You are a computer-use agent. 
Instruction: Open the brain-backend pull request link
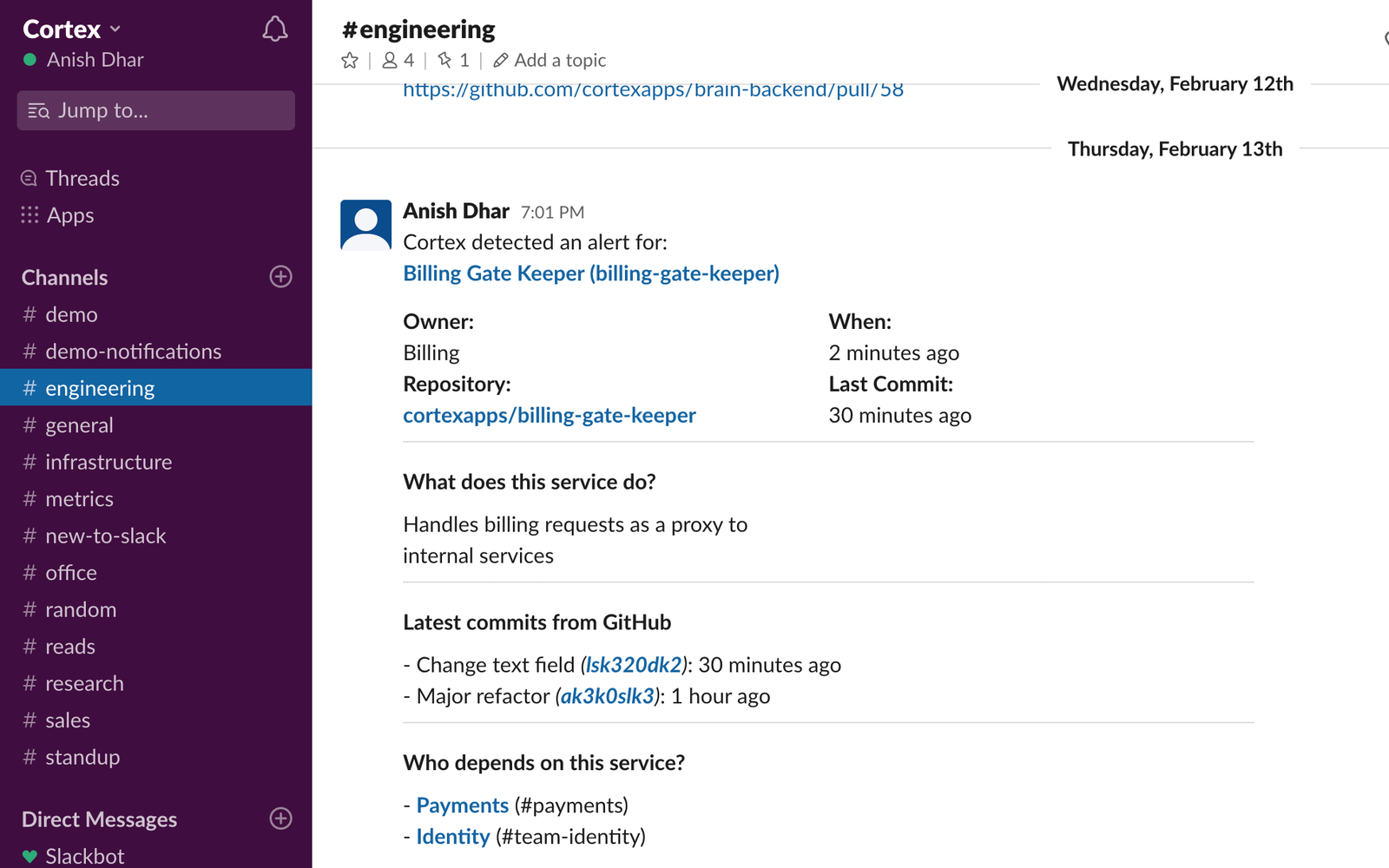tap(653, 90)
